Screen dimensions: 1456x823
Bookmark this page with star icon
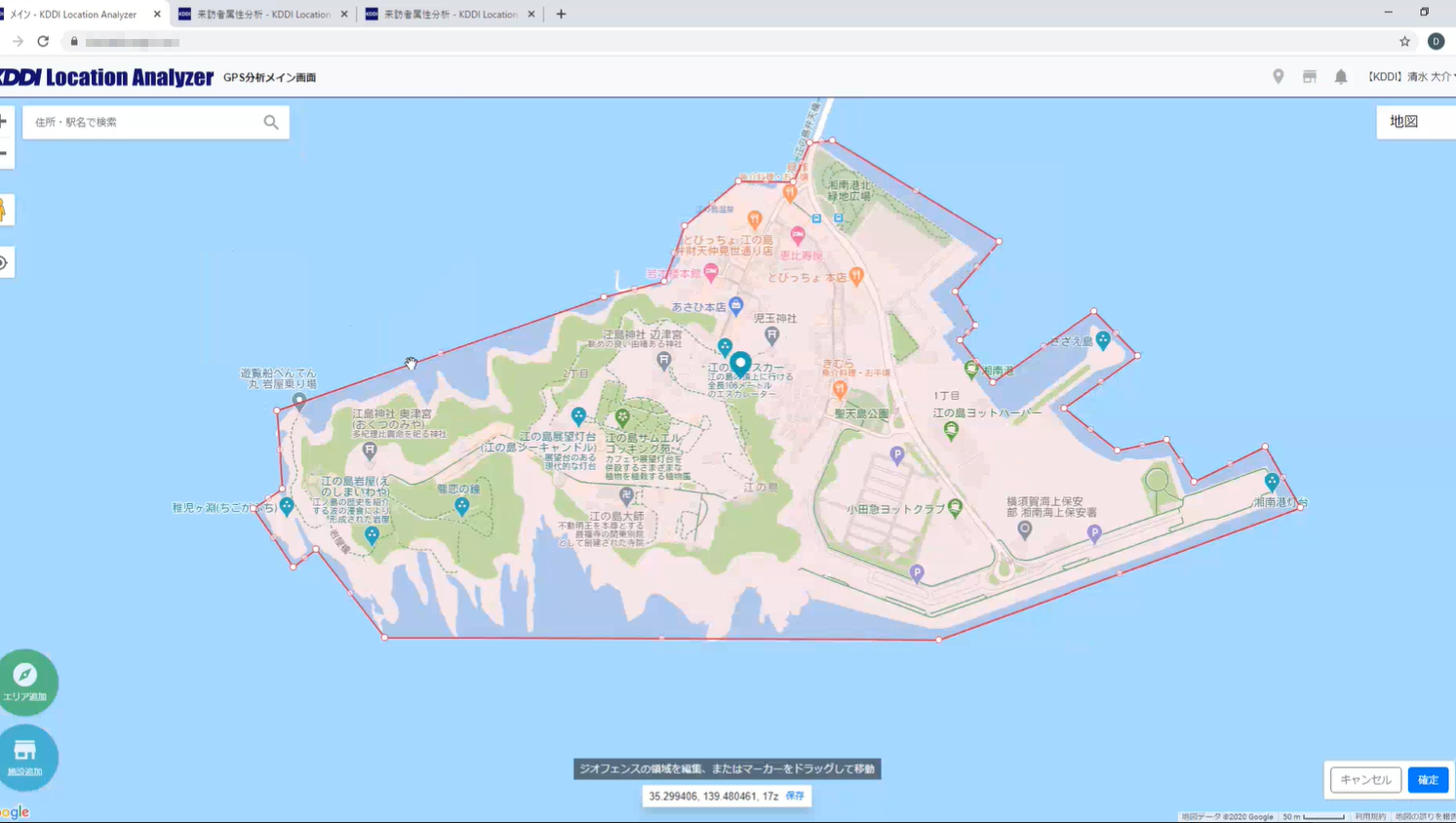(x=1404, y=42)
